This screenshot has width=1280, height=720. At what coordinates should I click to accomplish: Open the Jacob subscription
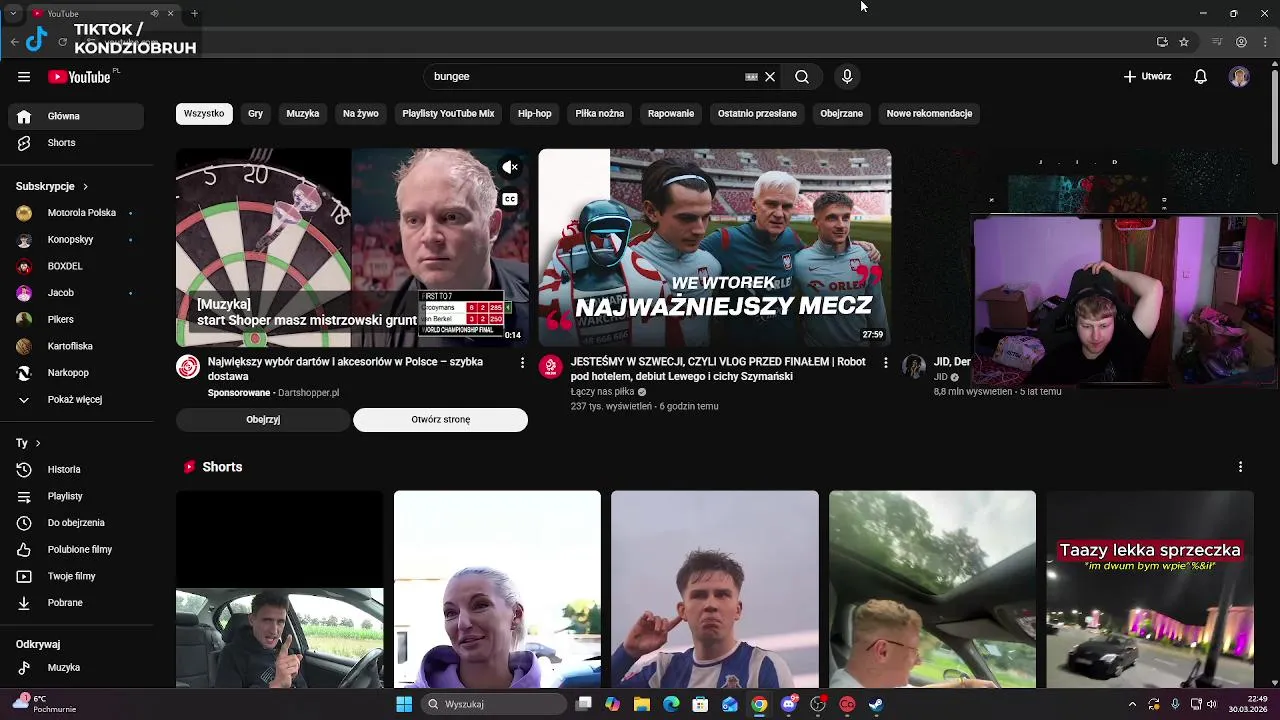76,293
